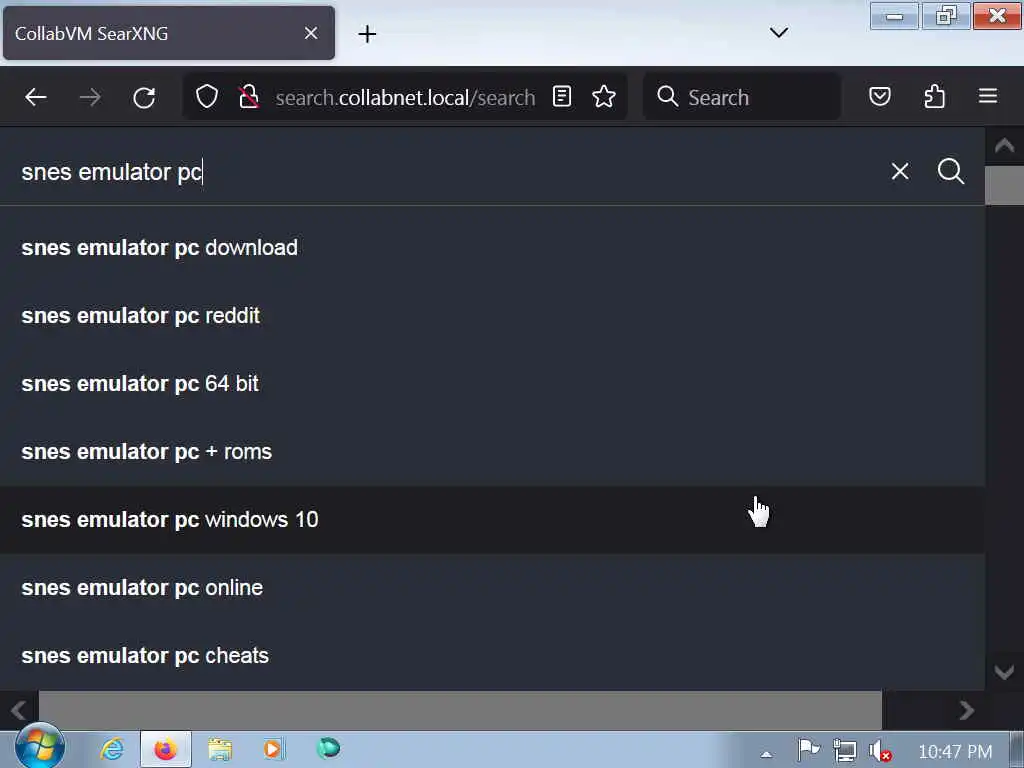Restore down the Firefox window
The width and height of the screenshot is (1024, 768).
[x=946, y=16]
